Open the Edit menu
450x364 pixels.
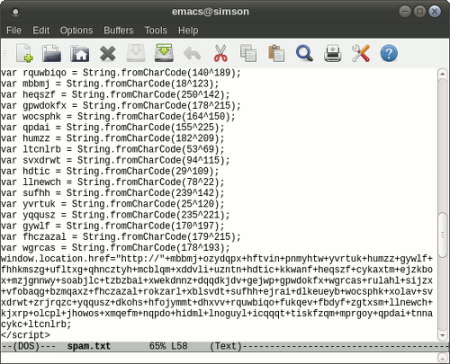point(41,30)
